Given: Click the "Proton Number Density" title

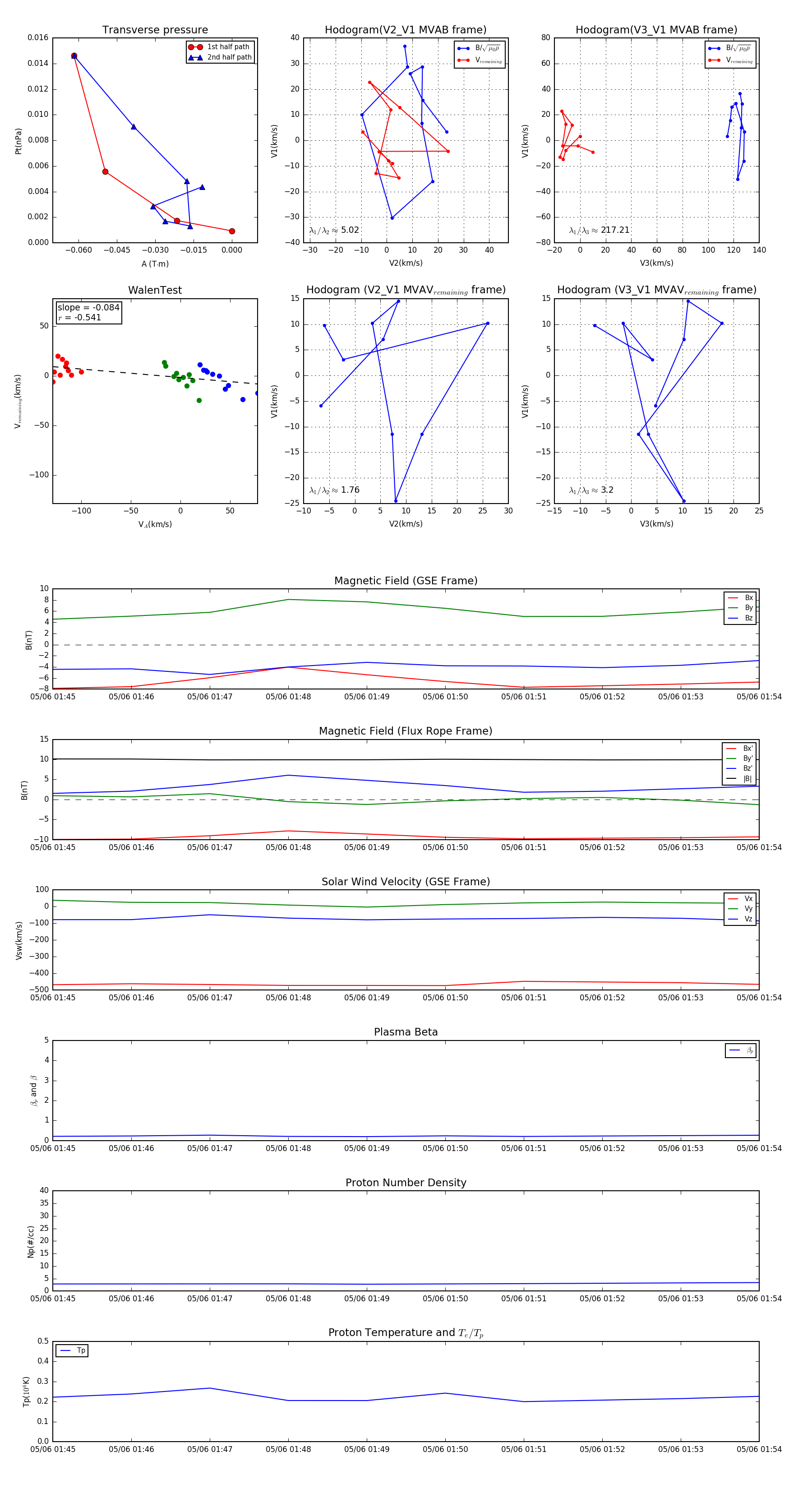Looking at the screenshot, I should 406,1183.
